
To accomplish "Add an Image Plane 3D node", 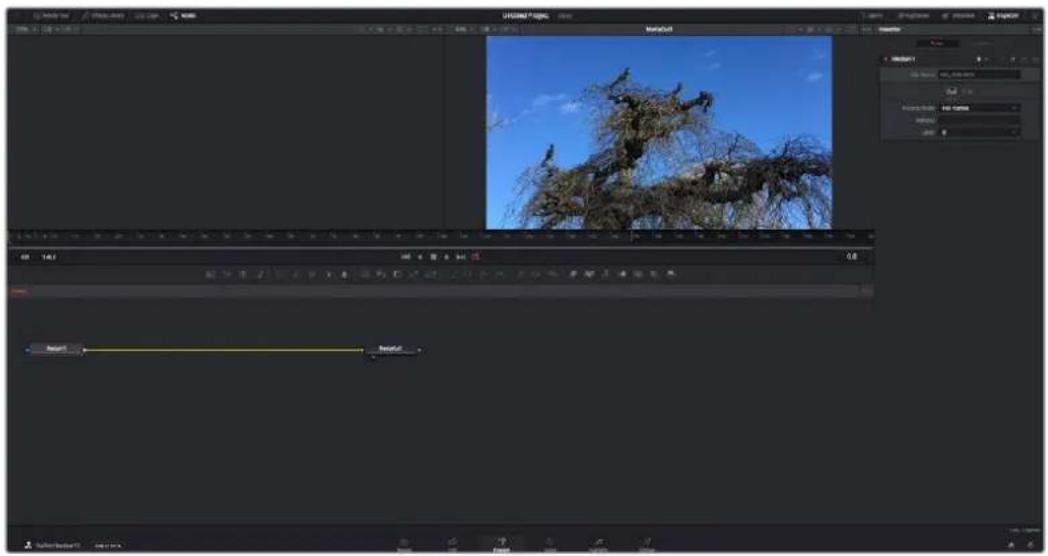I will pyautogui.click(x=573, y=274).
